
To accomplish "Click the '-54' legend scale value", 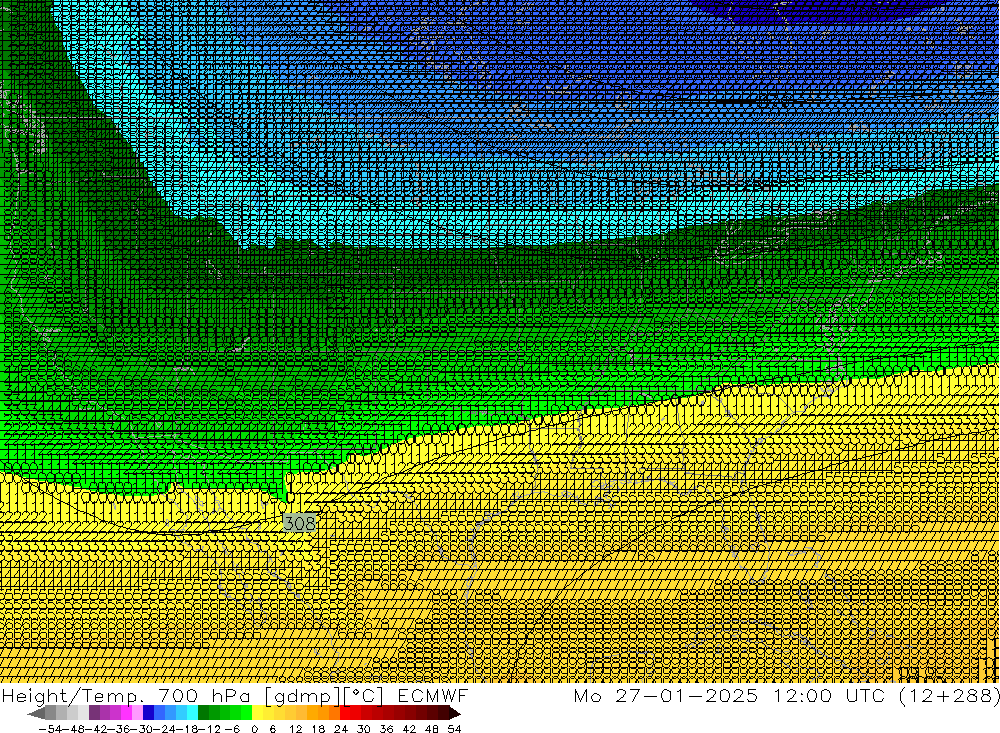I will [50, 729].
